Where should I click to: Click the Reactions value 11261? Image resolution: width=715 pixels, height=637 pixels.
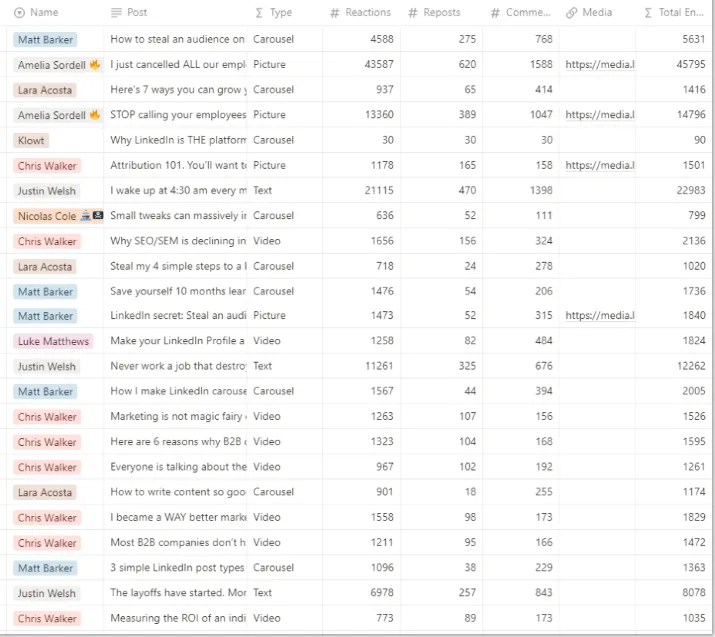(379, 366)
